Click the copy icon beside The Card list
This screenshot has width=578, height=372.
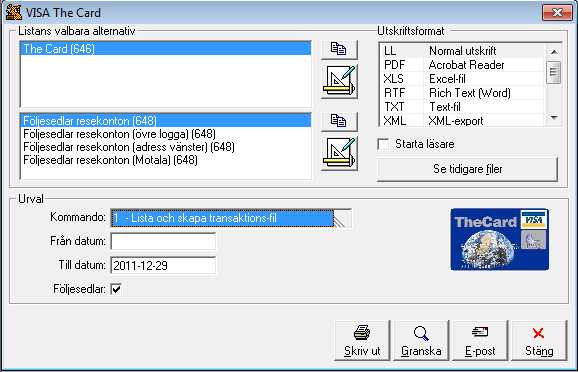point(339,49)
